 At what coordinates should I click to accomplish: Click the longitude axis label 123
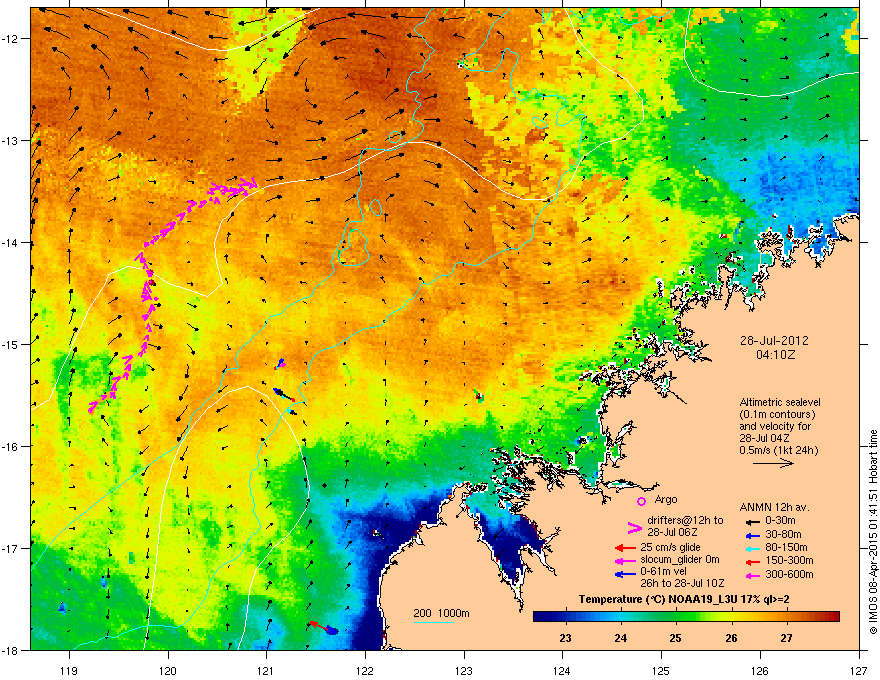pyautogui.click(x=464, y=670)
